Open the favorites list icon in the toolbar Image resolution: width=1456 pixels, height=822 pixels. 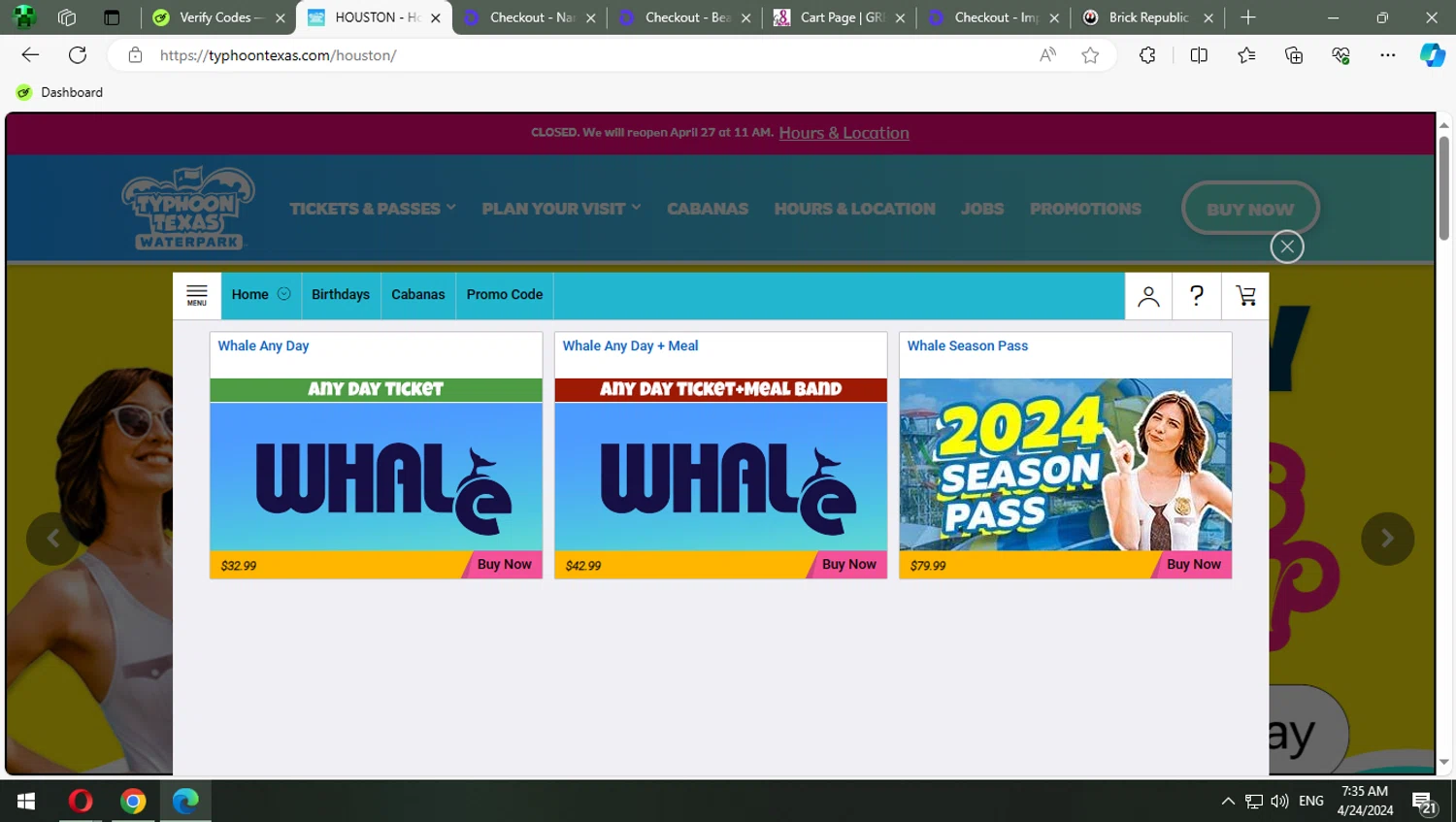point(1246,55)
